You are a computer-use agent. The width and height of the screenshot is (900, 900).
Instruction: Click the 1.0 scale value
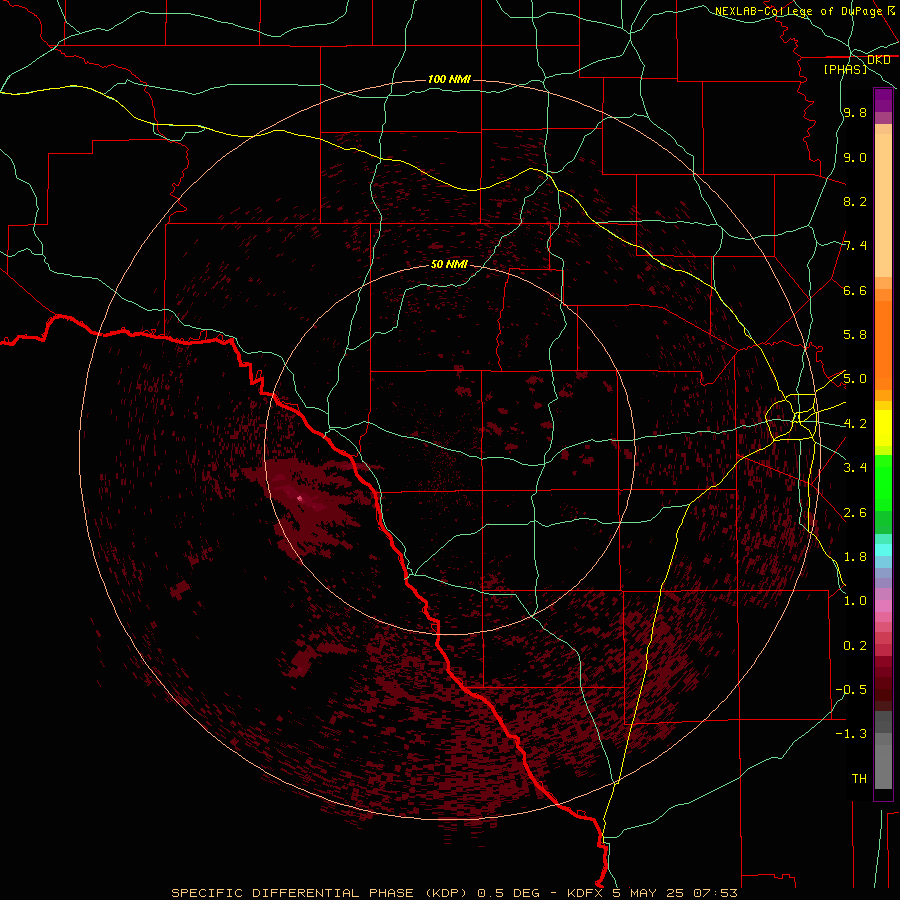pyautogui.click(x=855, y=600)
